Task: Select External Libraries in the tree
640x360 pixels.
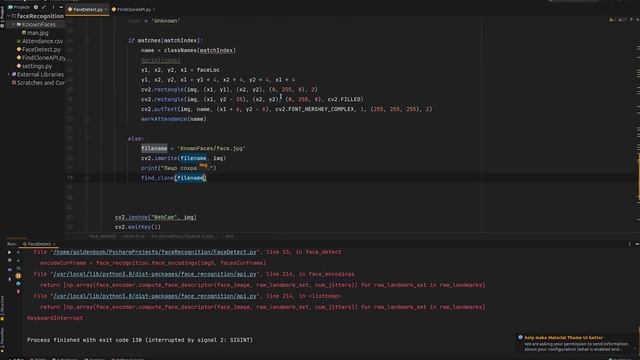Action: [x=40, y=74]
